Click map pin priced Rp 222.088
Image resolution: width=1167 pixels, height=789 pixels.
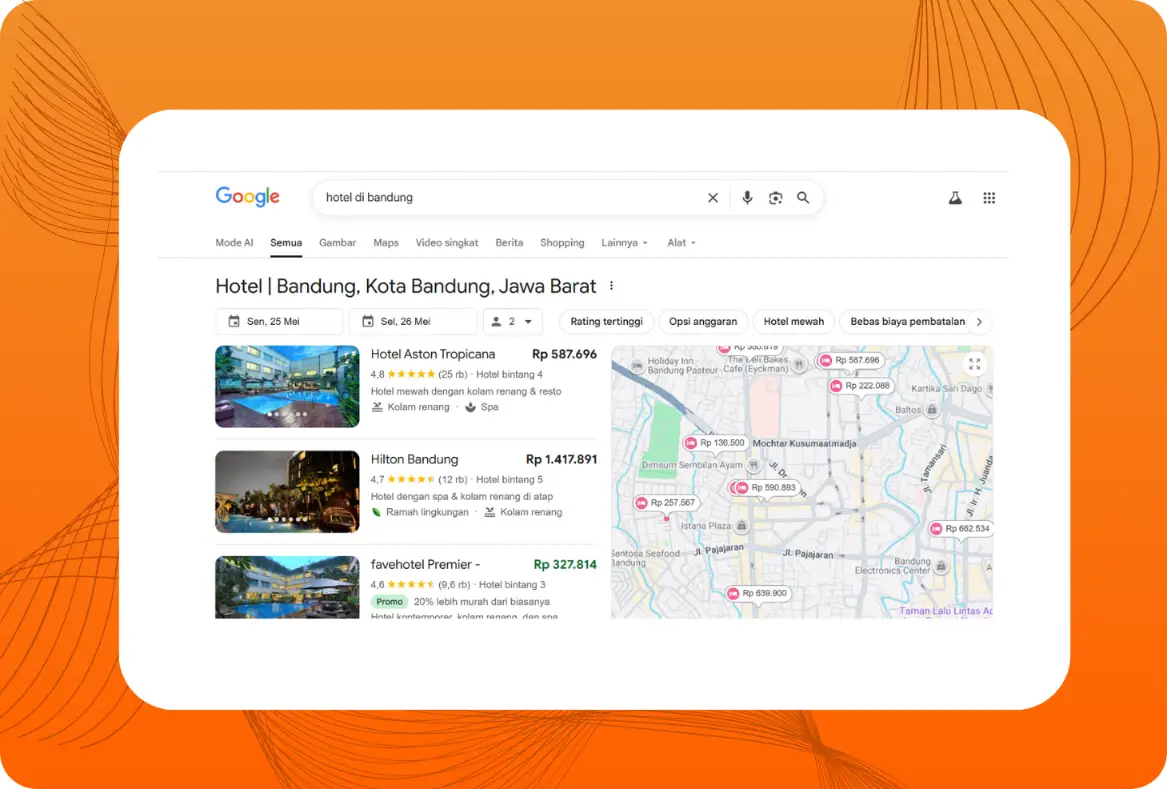pos(860,386)
